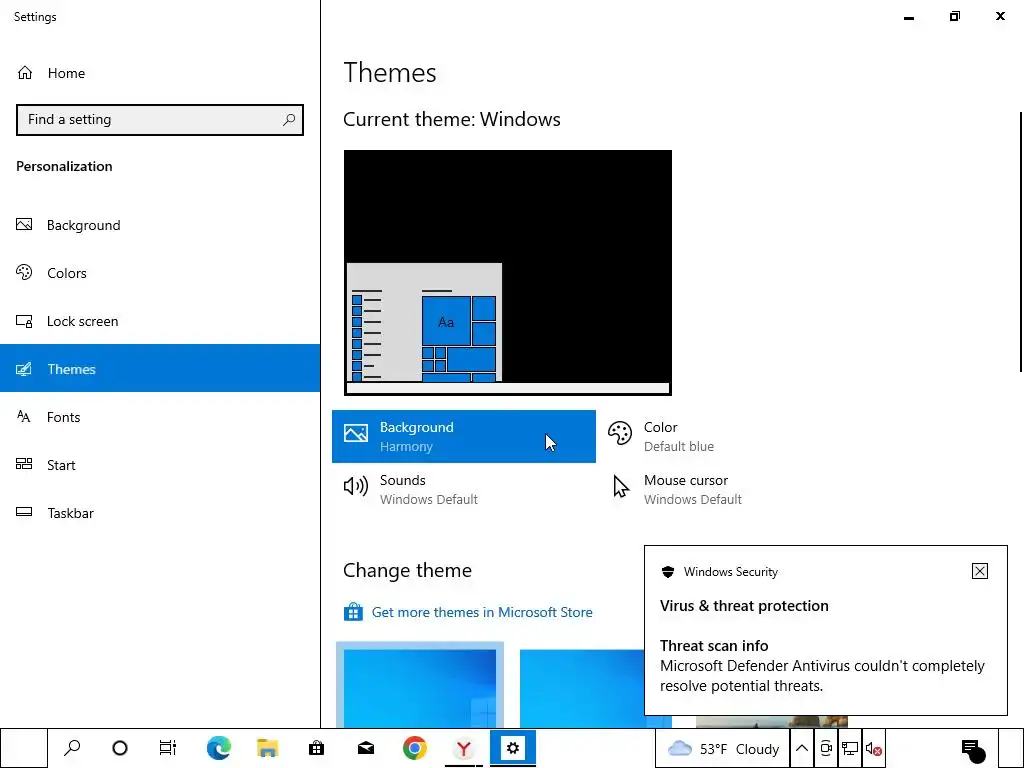1024x768 pixels.
Task: Show hidden system tray icons
Action: click(802, 748)
